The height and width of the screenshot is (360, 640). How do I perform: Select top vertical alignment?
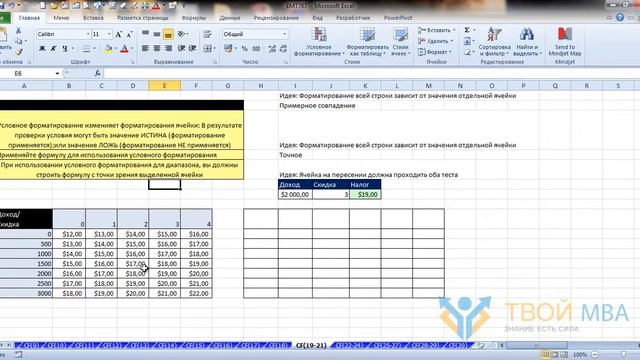click(145, 34)
